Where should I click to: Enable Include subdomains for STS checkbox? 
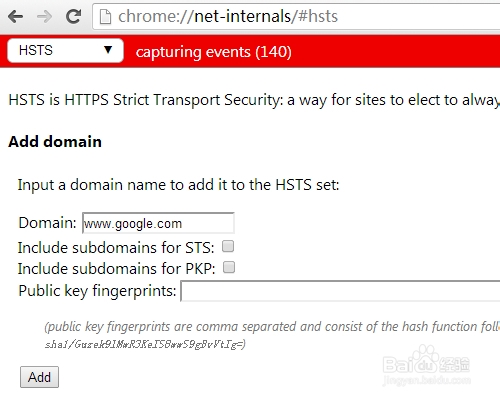[228, 246]
